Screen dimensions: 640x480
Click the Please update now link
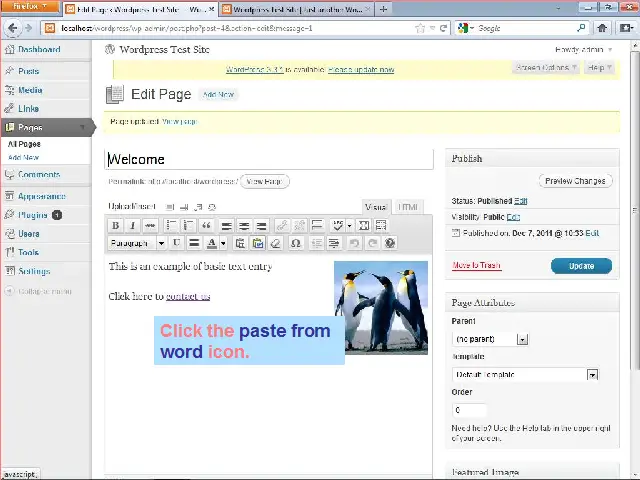[x=361, y=69]
